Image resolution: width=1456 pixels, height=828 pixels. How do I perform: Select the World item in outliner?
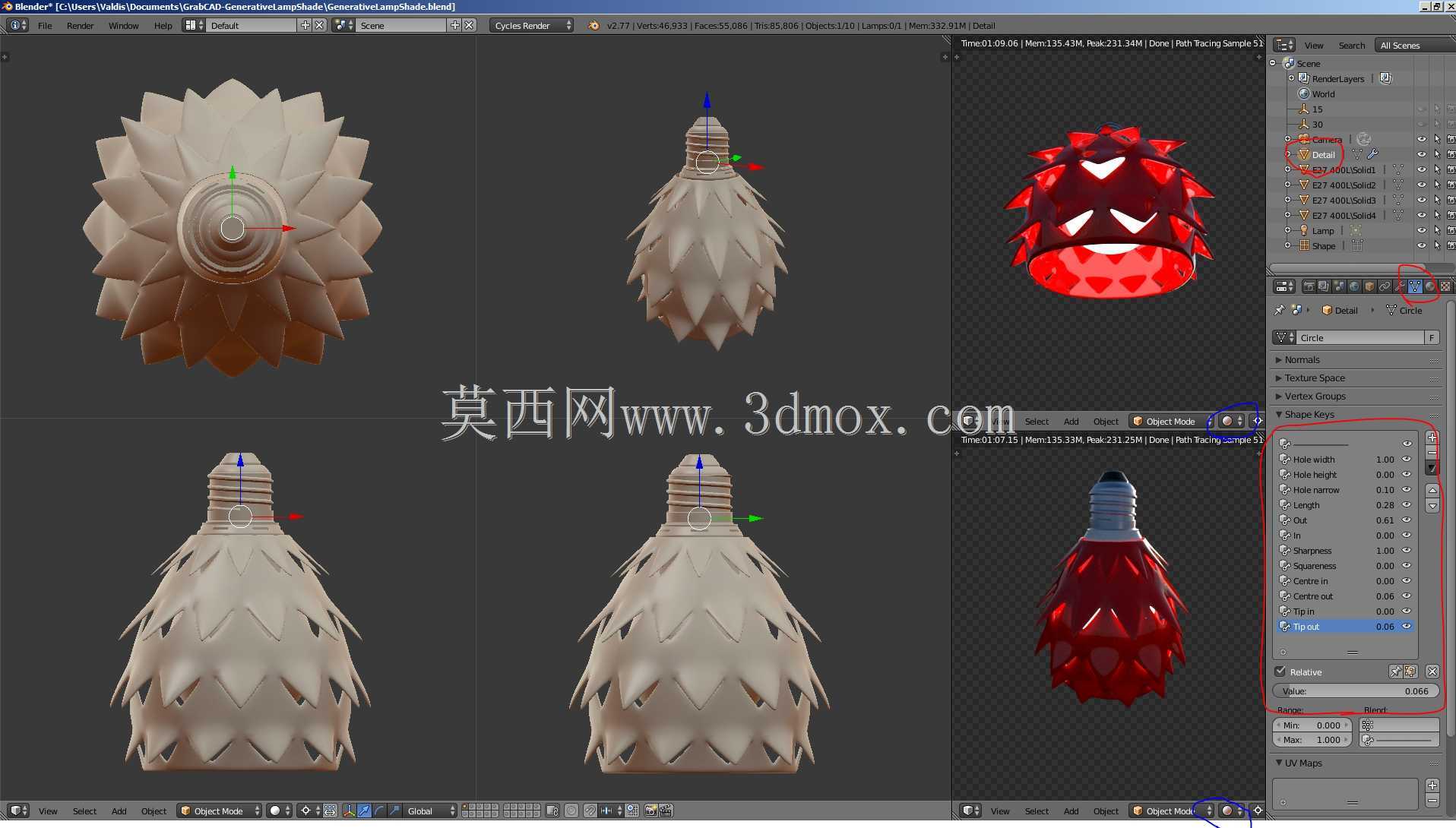(x=1322, y=93)
